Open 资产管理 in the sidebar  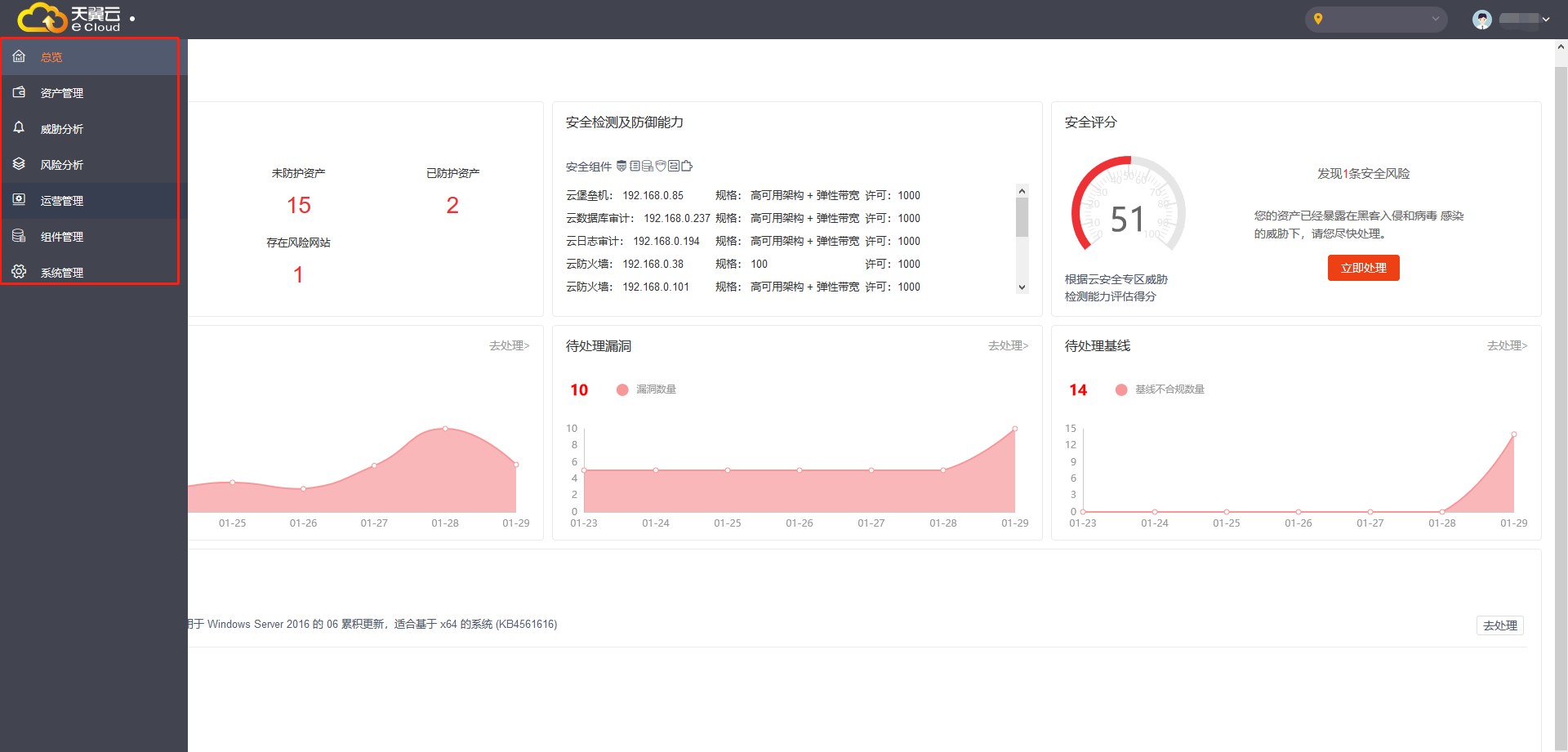(x=62, y=93)
